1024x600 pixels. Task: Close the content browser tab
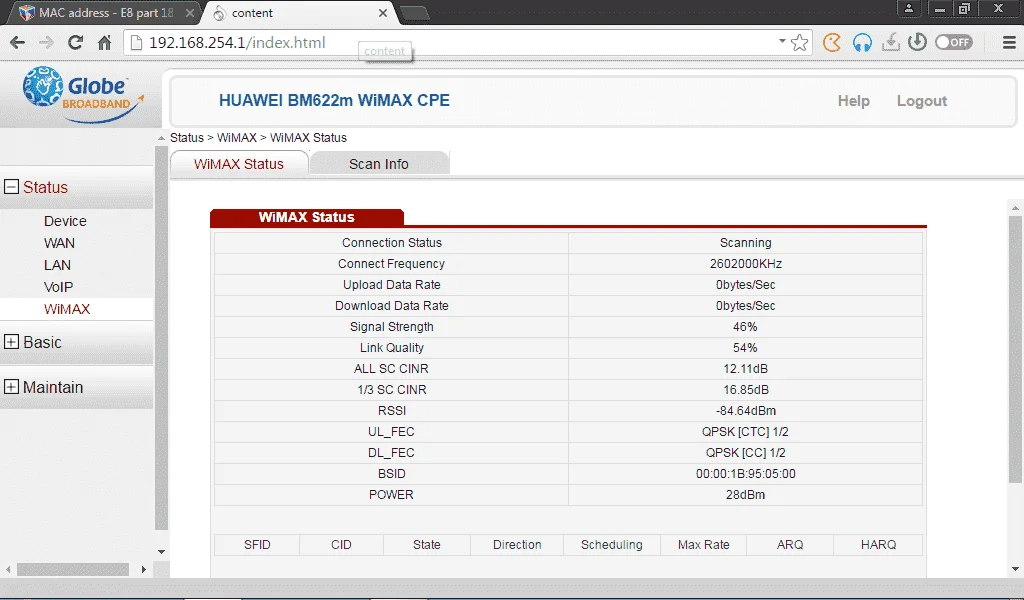click(383, 13)
